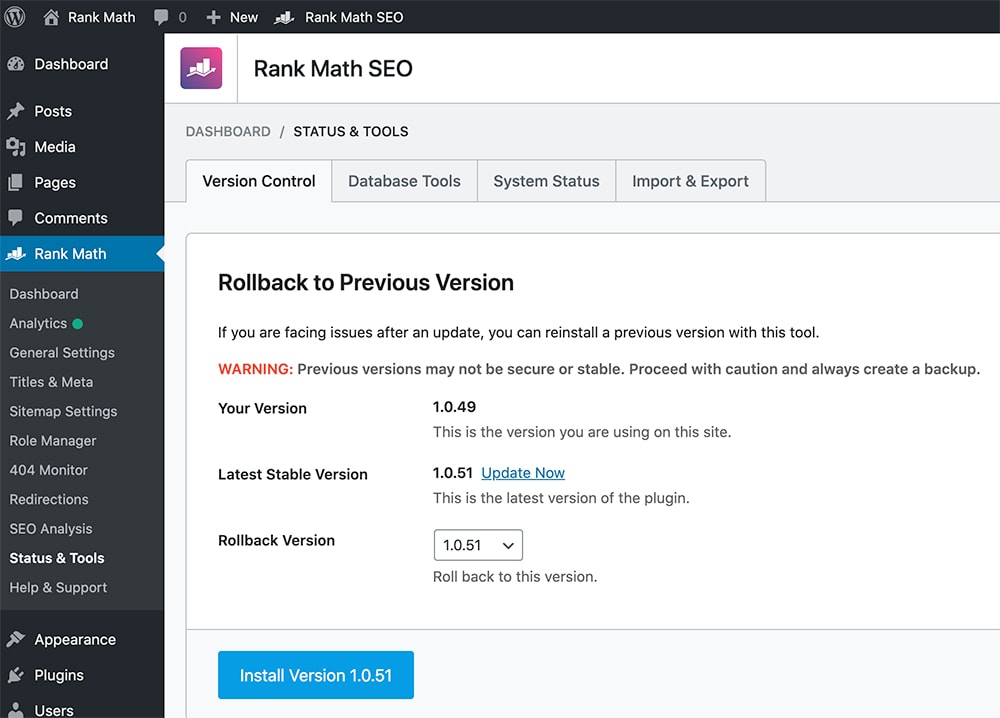1000x718 pixels.
Task: Open 404 Monitor from the sidebar
Action: click(47, 470)
